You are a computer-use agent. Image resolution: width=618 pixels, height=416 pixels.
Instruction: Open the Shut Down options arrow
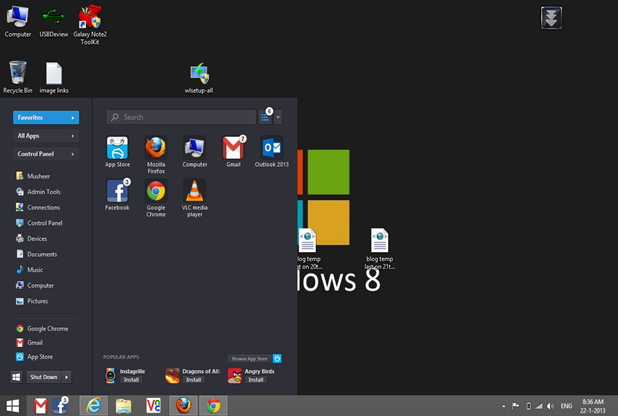pyautogui.click(x=67, y=377)
